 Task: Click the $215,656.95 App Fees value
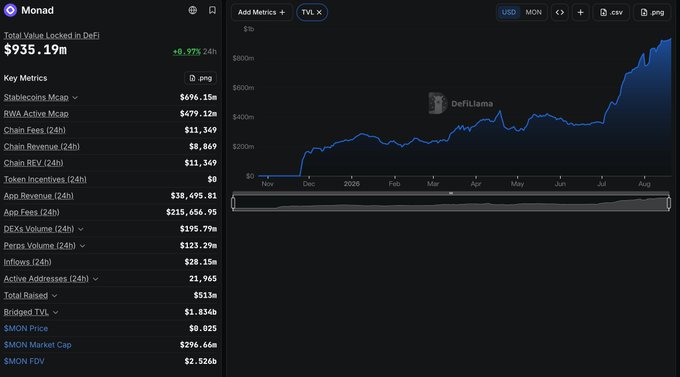point(191,212)
